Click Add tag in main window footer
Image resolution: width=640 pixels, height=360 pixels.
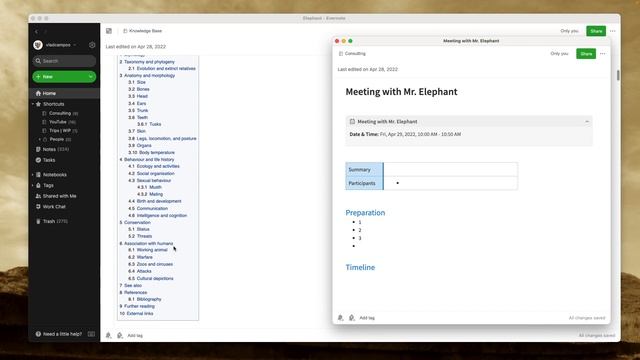pos(135,336)
